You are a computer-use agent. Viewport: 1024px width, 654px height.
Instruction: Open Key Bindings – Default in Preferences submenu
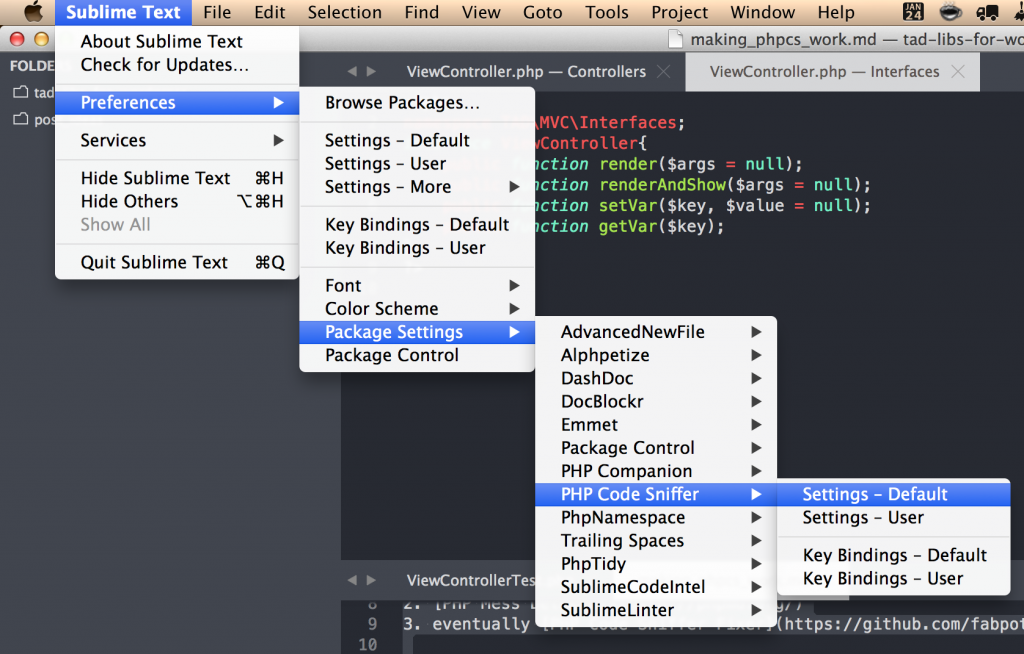tap(417, 225)
